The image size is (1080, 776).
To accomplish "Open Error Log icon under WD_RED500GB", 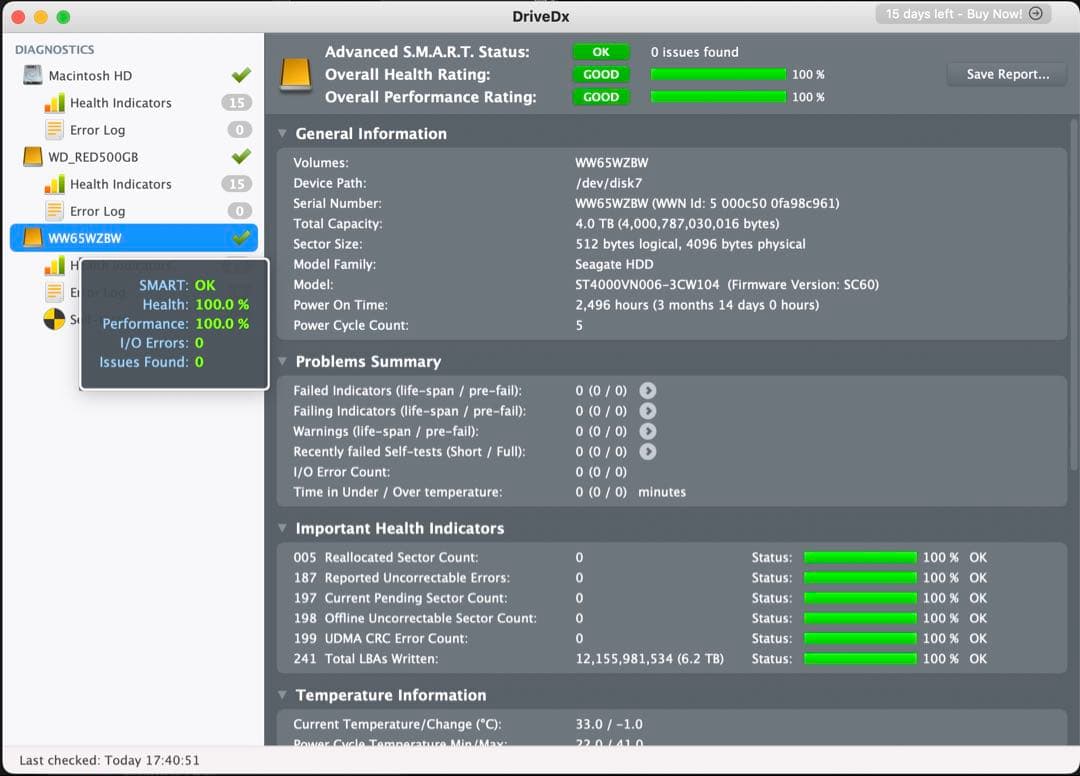I will [54, 211].
